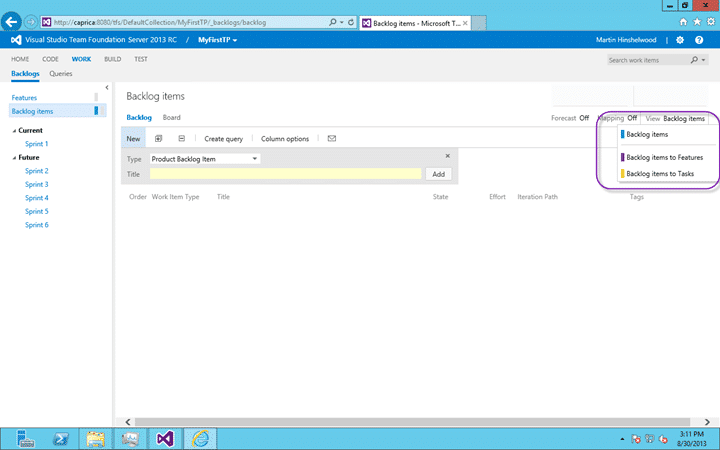Launch PowerShell from taskbar
This screenshot has width=720, height=450.
click(x=61, y=439)
